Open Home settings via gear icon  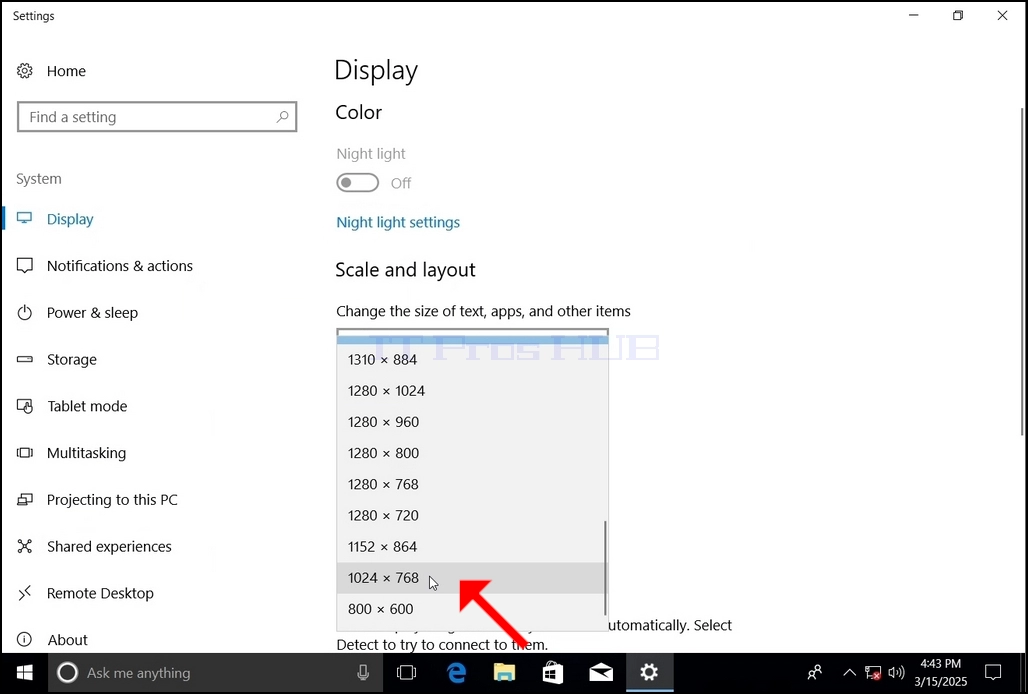(24, 71)
